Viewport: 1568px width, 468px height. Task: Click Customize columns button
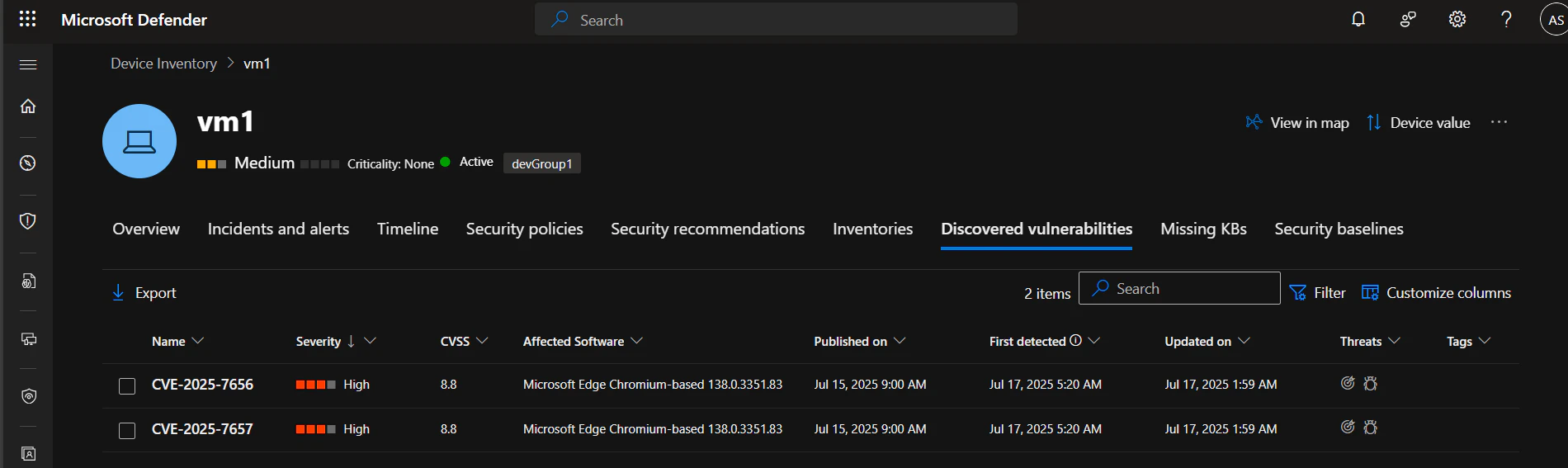tap(1436, 292)
